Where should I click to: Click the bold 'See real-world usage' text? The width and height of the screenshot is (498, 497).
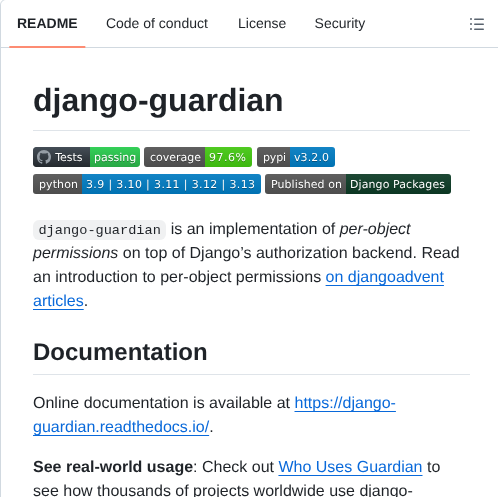coord(113,467)
